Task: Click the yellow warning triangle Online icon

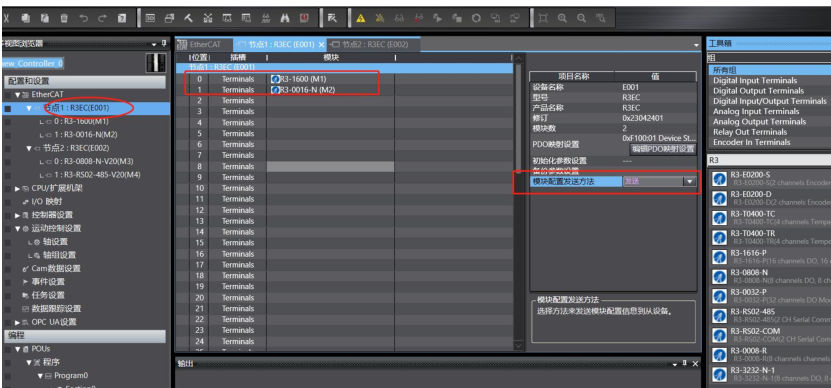Action: (360, 18)
